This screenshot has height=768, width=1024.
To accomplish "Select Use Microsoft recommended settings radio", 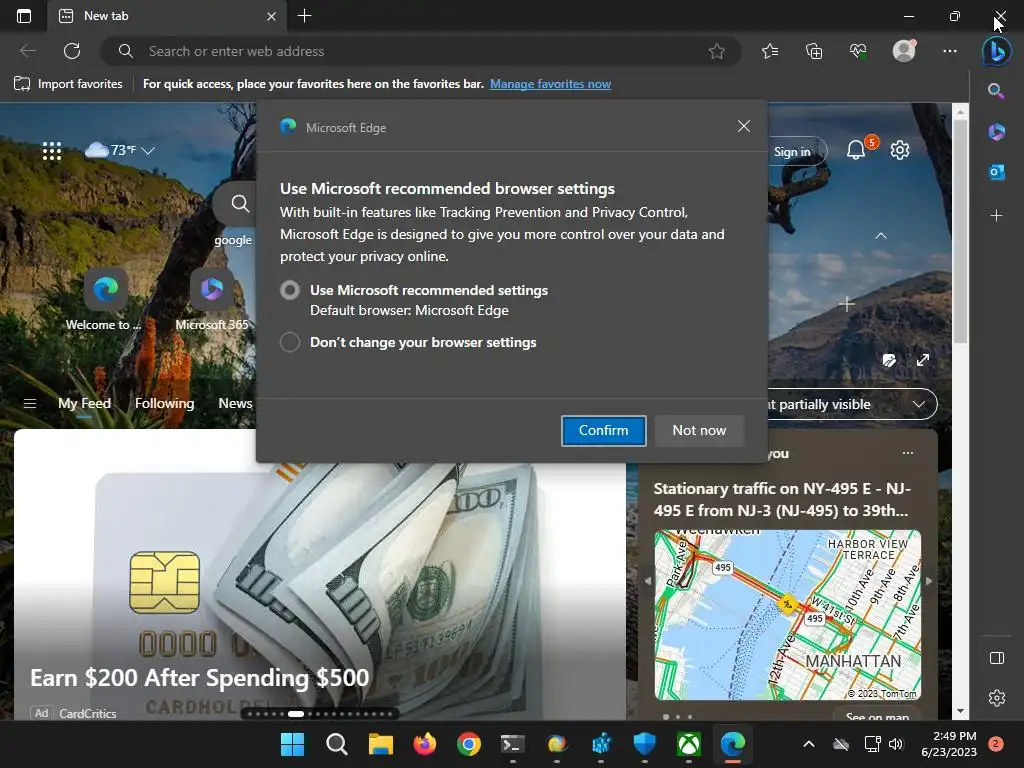I will pyautogui.click(x=290, y=290).
